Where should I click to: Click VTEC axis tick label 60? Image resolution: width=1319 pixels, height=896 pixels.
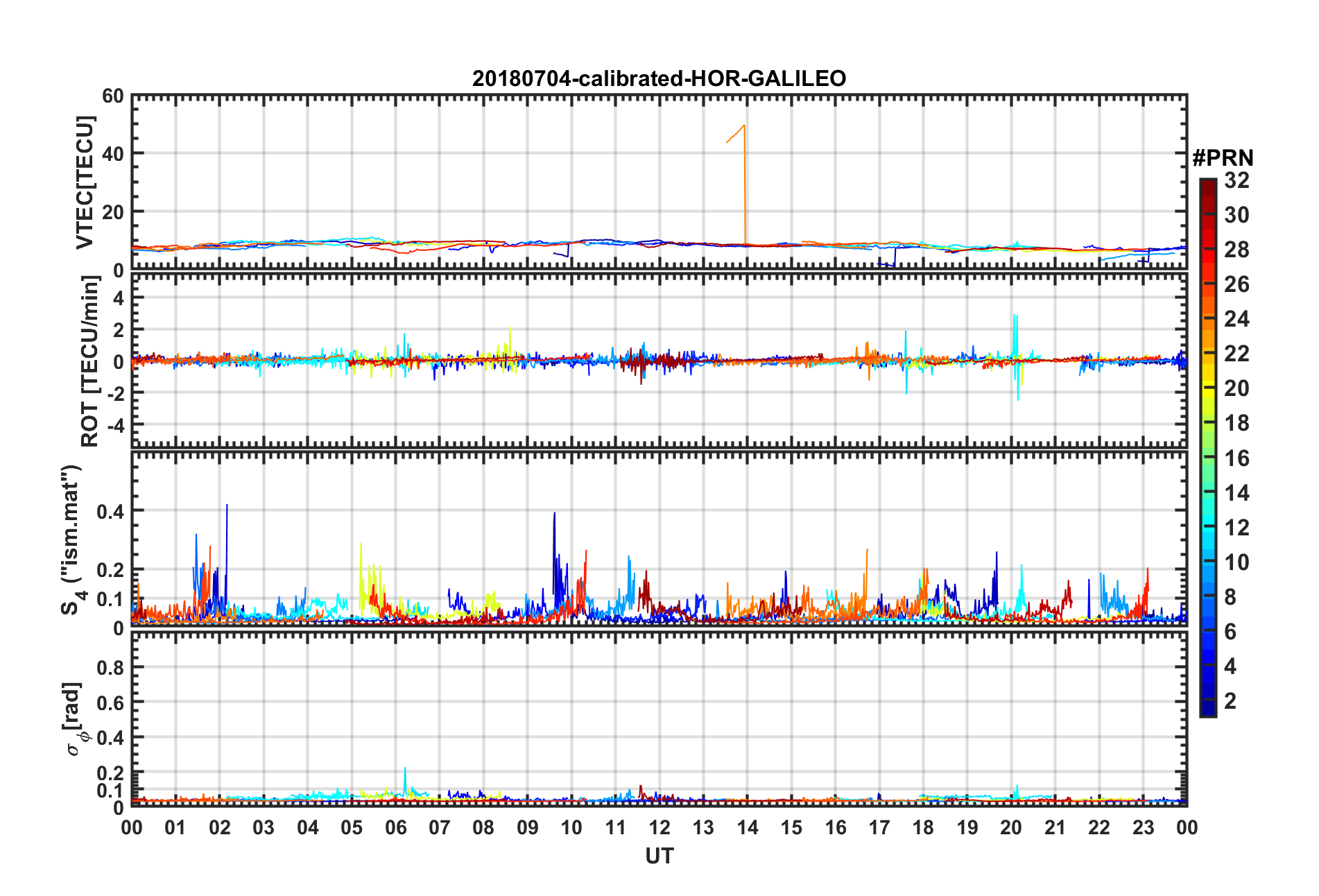click(113, 96)
